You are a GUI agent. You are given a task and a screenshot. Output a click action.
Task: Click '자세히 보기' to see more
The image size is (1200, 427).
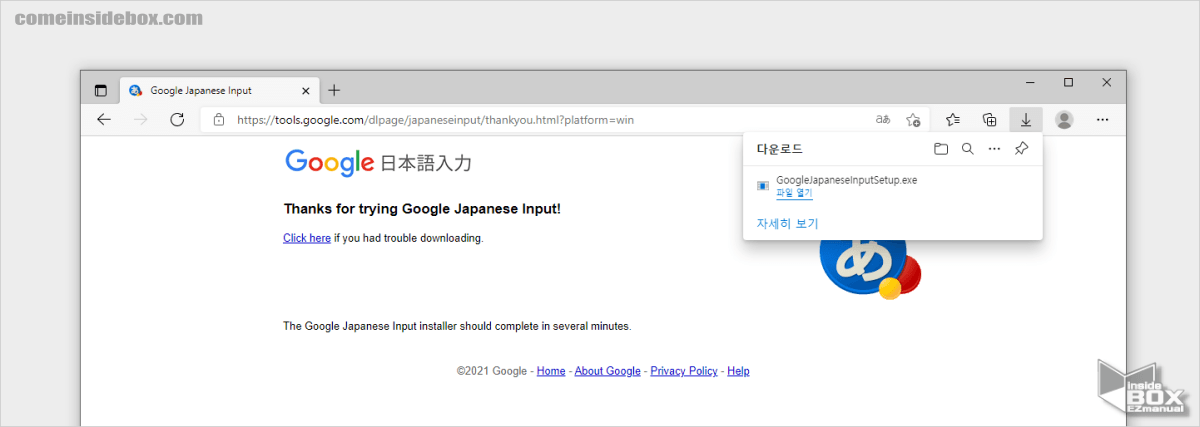click(787, 223)
